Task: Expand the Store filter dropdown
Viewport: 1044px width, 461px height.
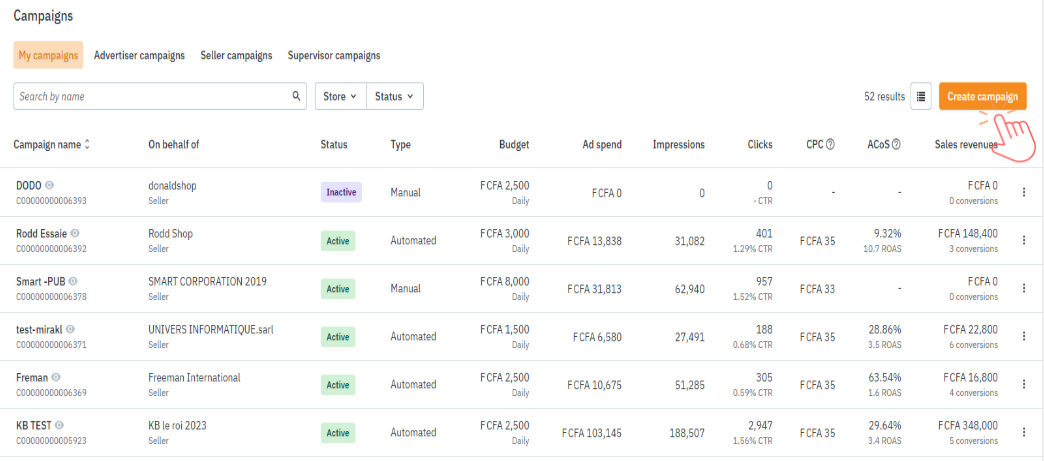Action: [x=340, y=97]
